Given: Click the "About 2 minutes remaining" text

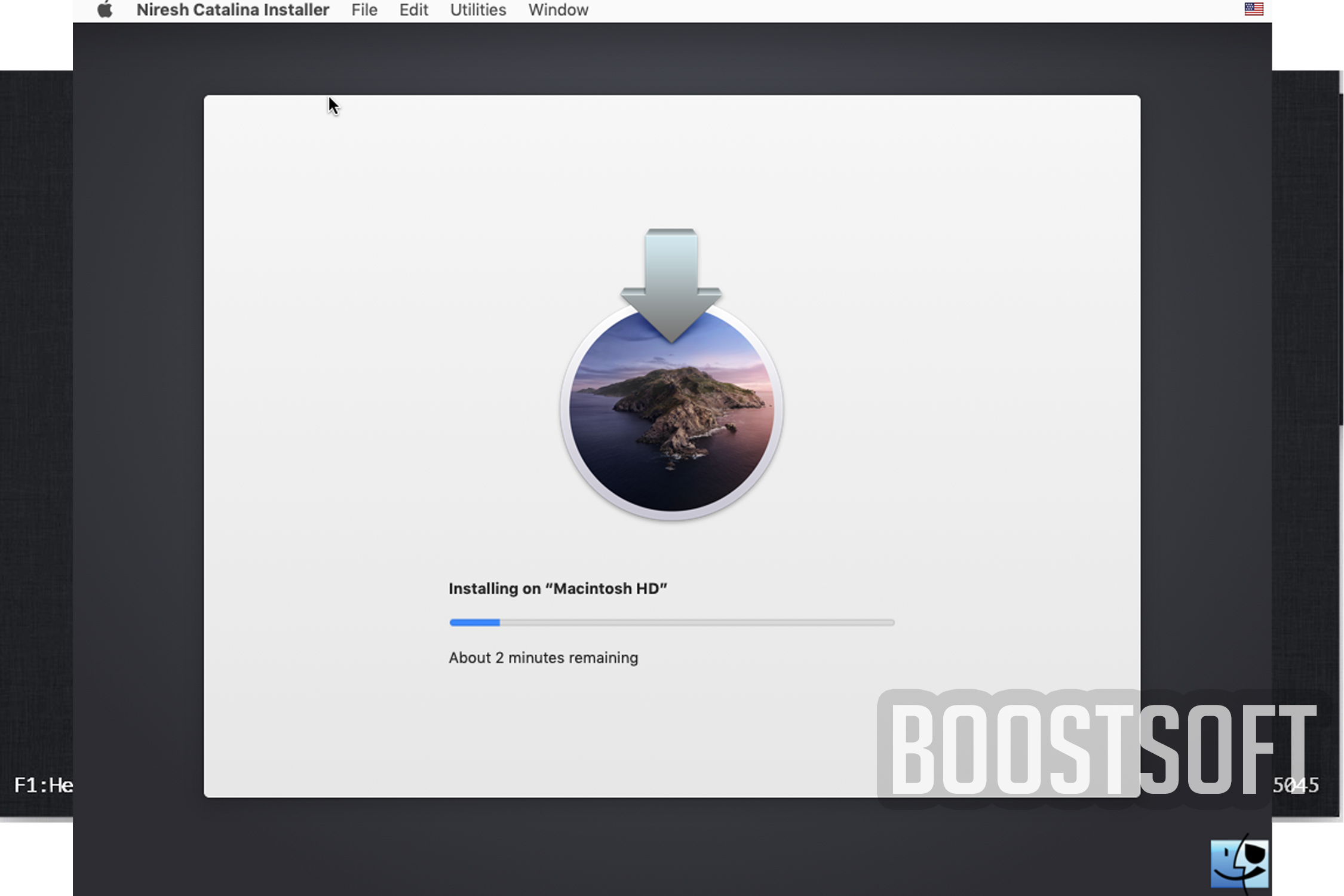Looking at the screenshot, I should (544, 658).
